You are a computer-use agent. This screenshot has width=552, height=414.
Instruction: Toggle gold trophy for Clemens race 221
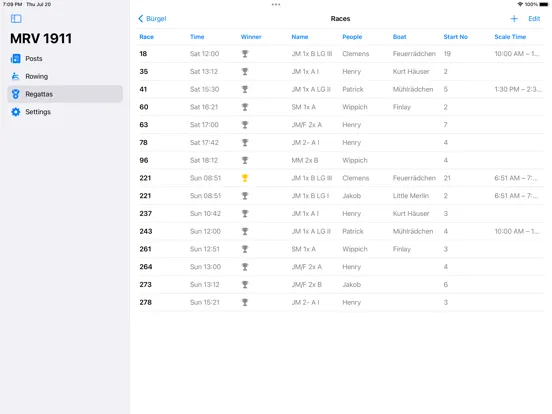[245, 178]
